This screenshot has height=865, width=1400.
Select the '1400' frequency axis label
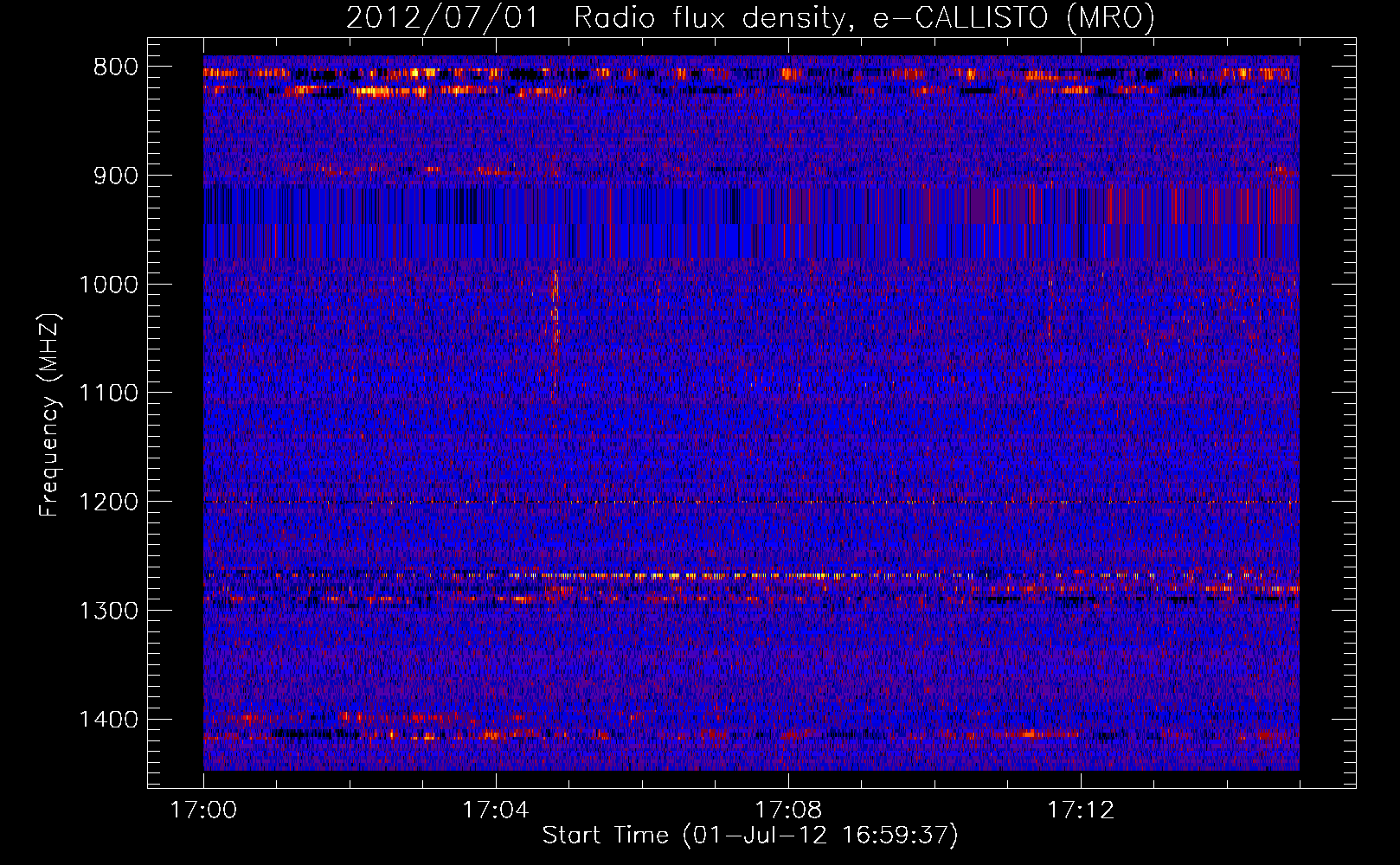(108, 720)
